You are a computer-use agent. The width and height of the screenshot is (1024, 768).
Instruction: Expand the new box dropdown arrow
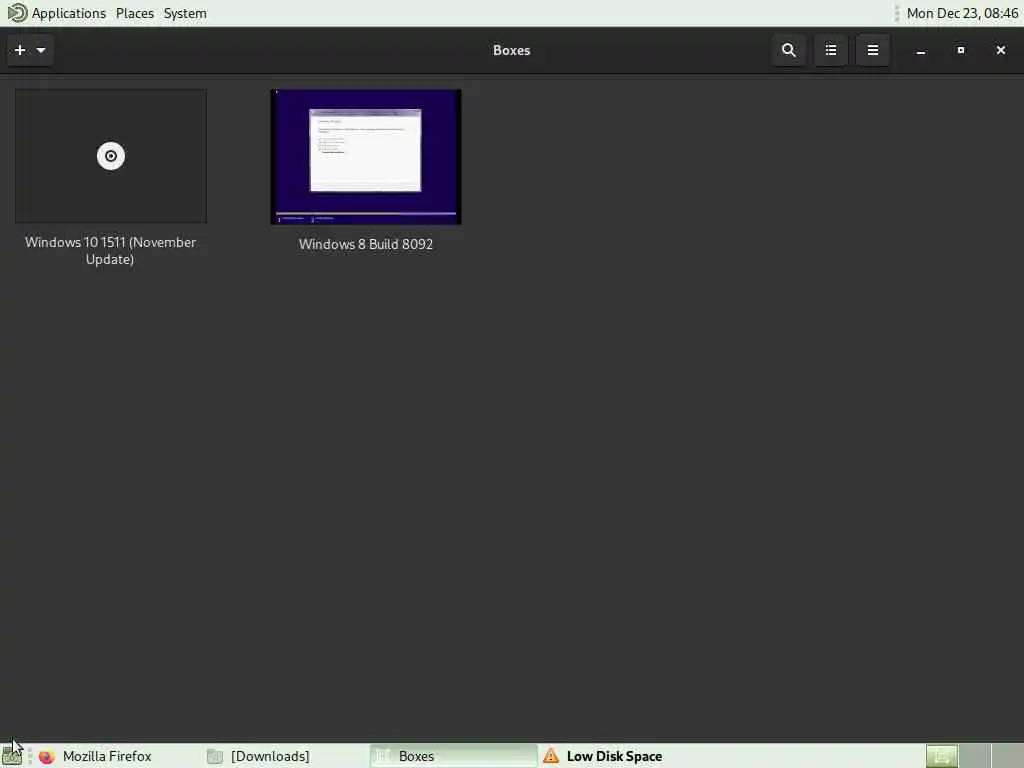click(41, 50)
